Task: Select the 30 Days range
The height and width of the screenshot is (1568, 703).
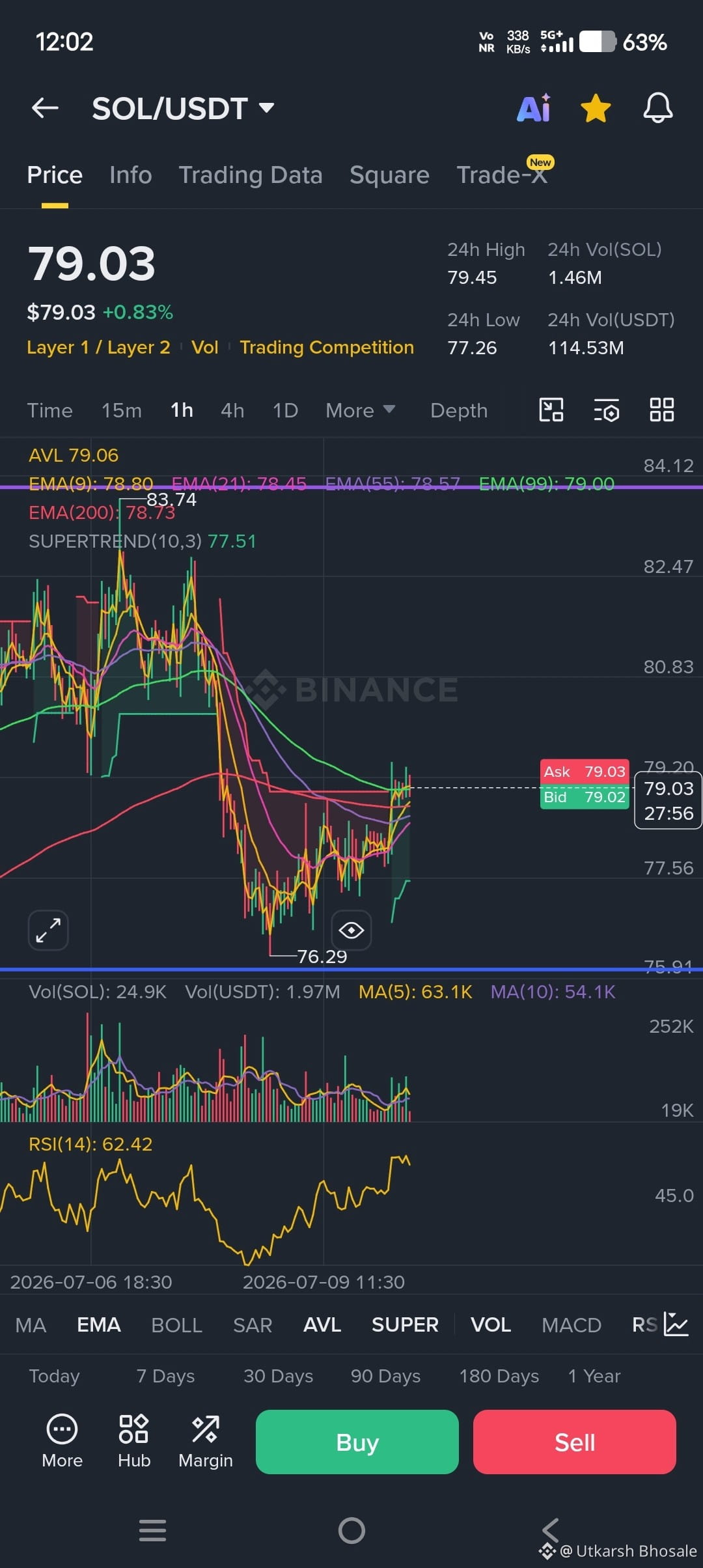Action: [x=278, y=1376]
